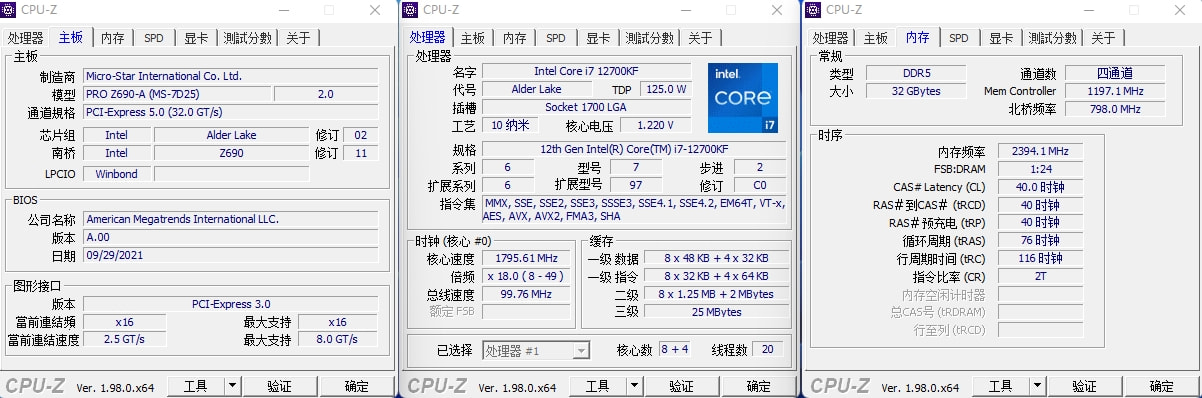This screenshot has height=398, width=1202.
Task: Click the 1.220 V core voltage value
Action: pyautogui.click(x=655, y=125)
